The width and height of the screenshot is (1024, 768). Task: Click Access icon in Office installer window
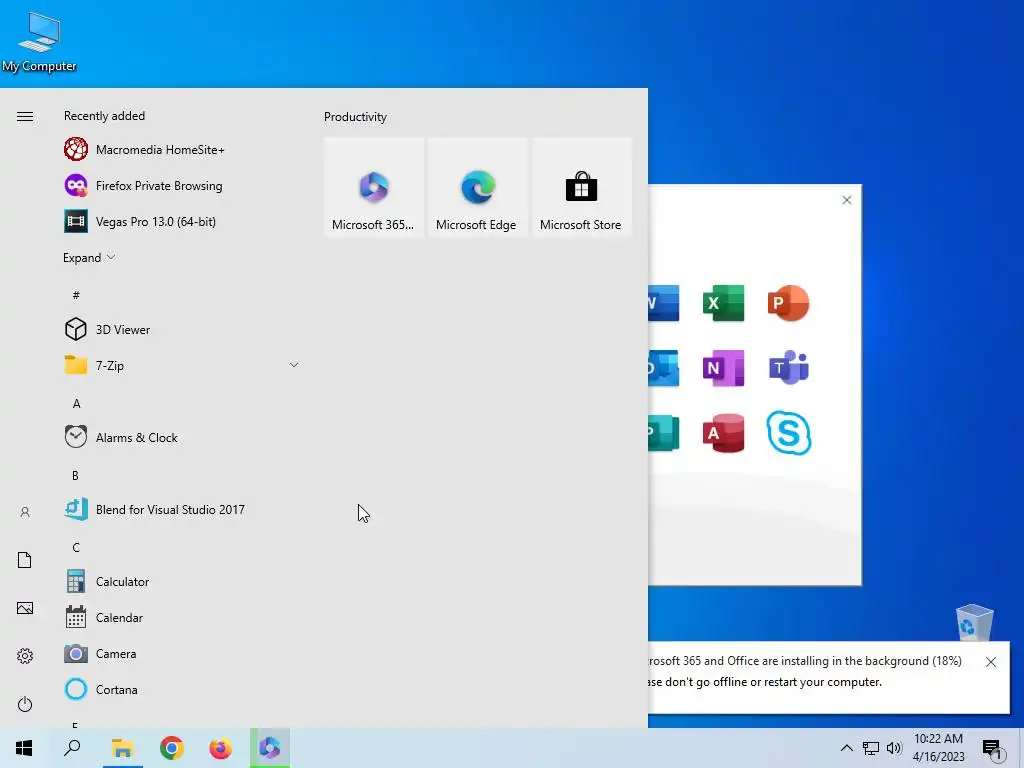(724, 433)
